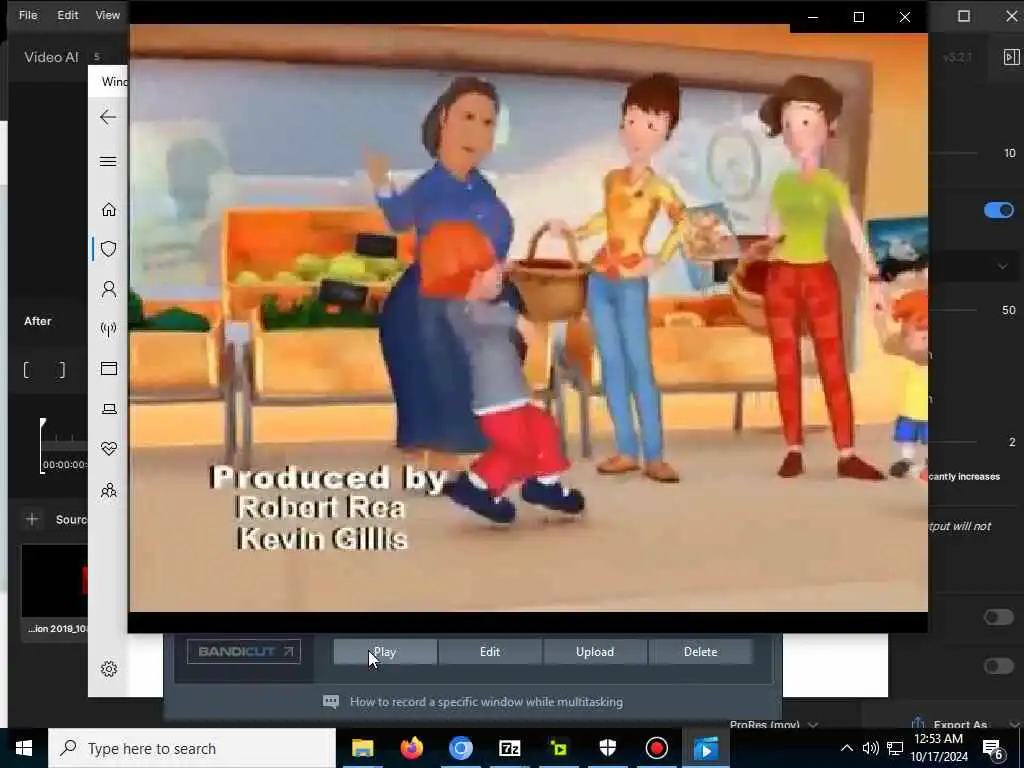Open Windows Security taskbar shield icon
This screenshot has height=768, width=1024.
point(607,748)
